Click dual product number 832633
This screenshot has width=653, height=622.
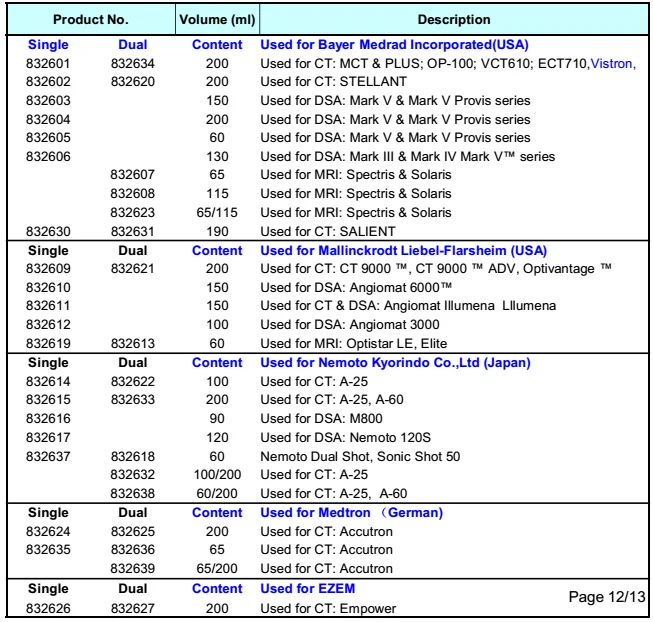(133, 400)
